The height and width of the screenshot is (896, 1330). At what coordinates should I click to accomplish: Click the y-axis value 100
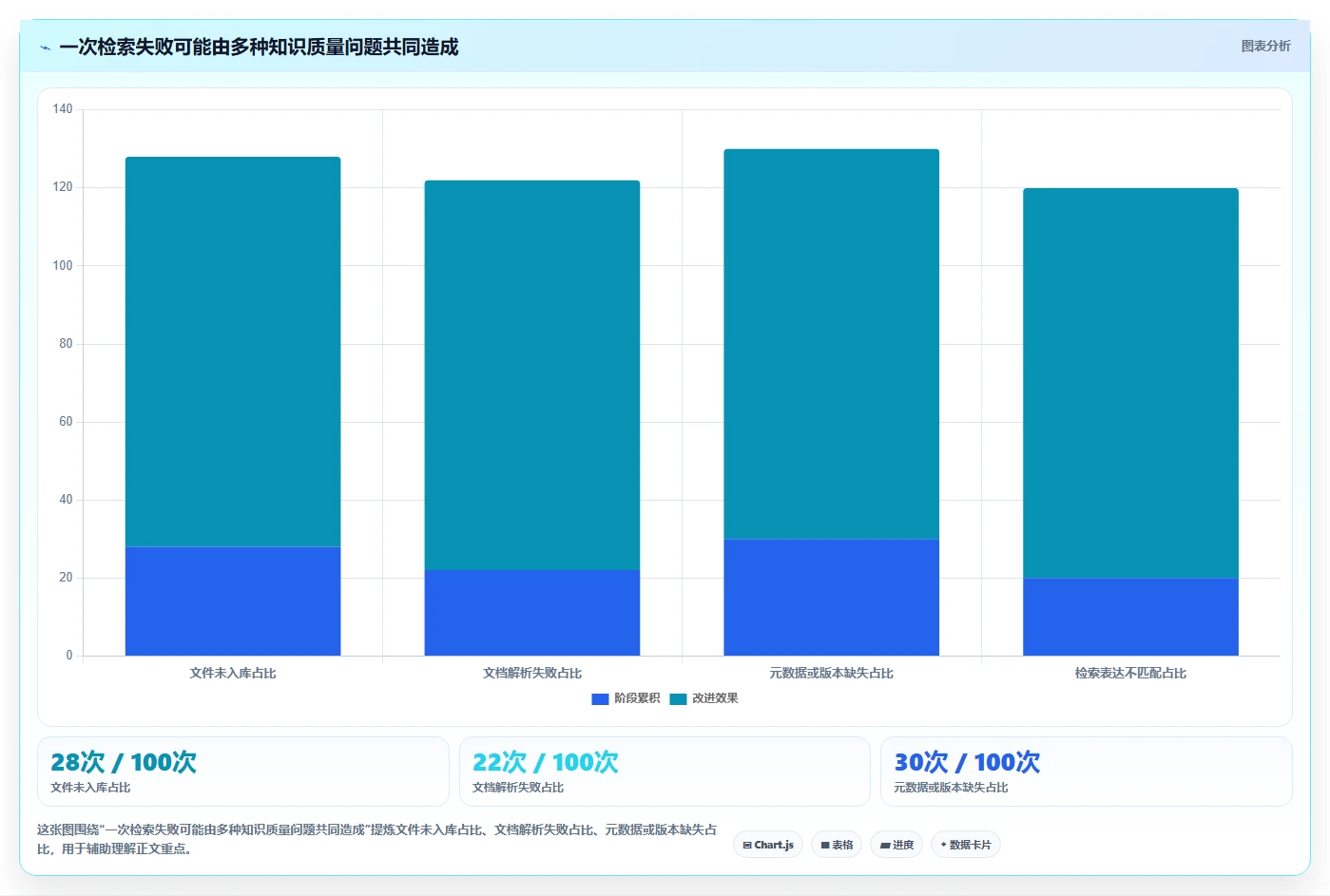click(63, 265)
